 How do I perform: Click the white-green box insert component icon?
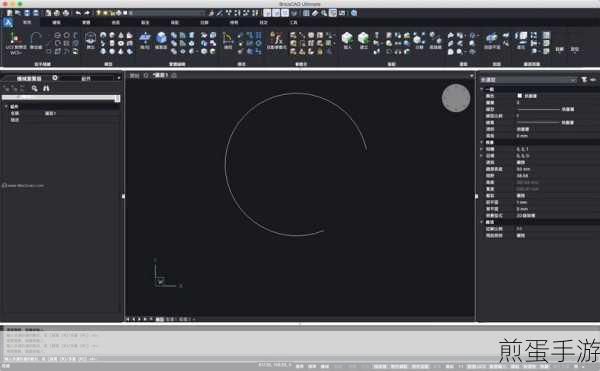(347, 38)
